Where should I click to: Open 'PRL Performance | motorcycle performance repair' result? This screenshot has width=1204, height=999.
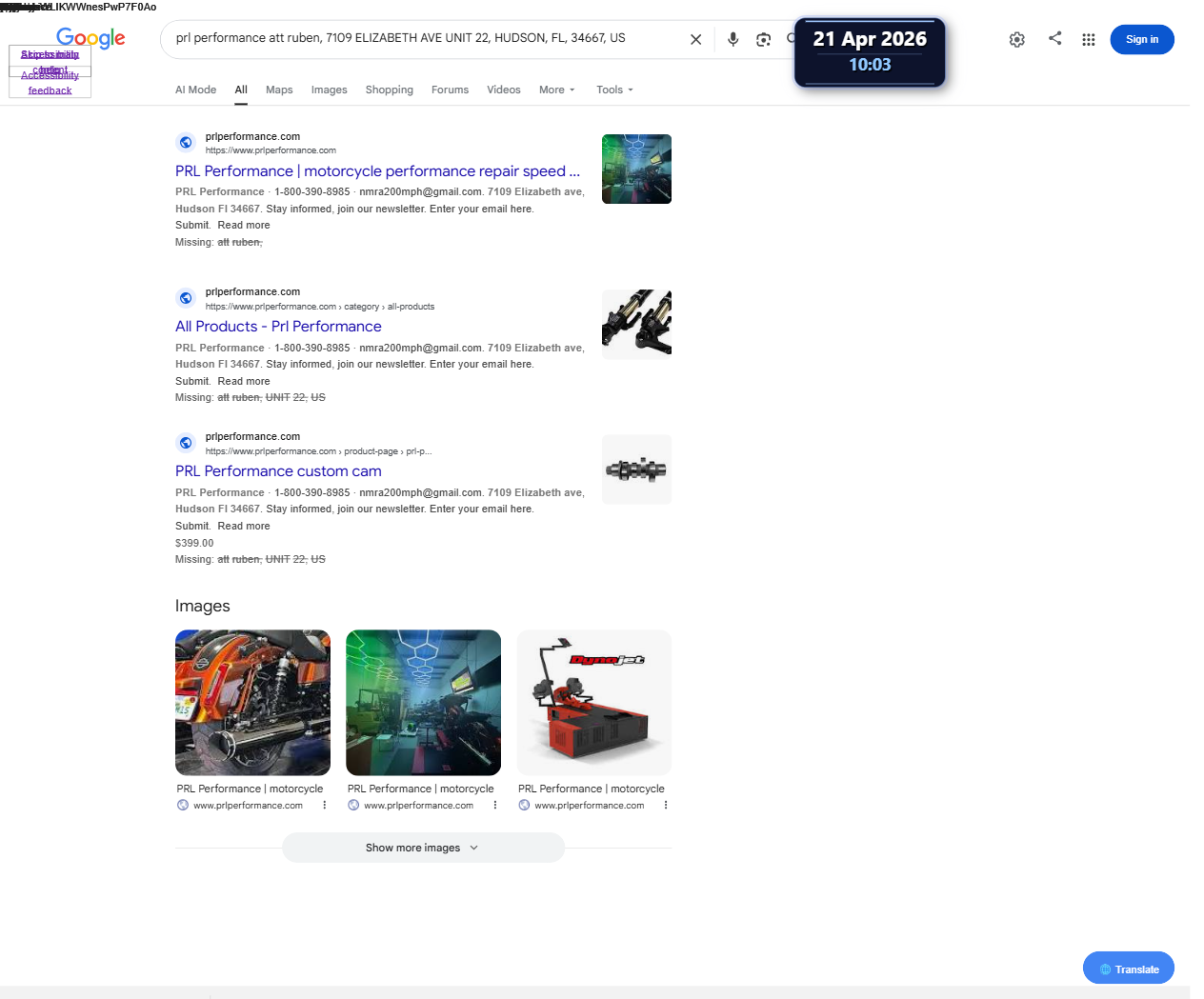click(x=377, y=171)
